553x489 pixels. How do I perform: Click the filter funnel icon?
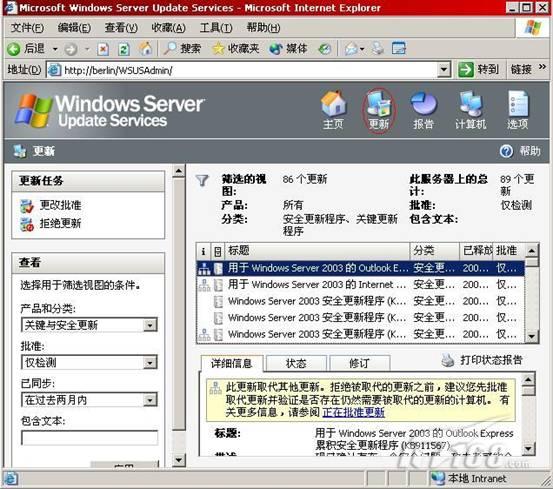click(202, 181)
